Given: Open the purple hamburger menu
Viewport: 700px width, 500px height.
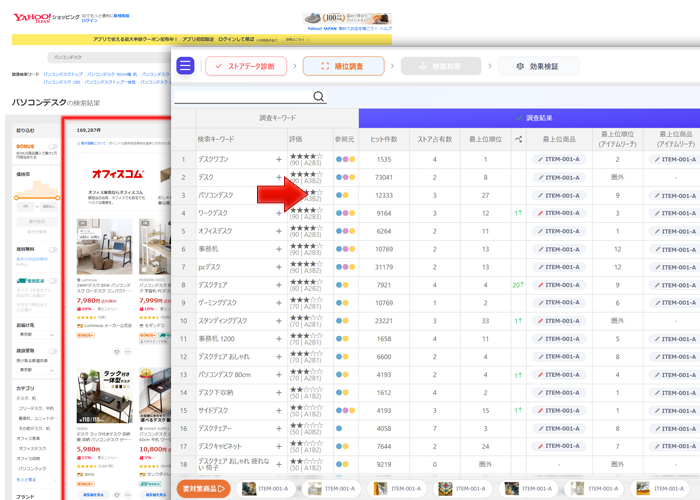Looking at the screenshot, I should (x=186, y=66).
